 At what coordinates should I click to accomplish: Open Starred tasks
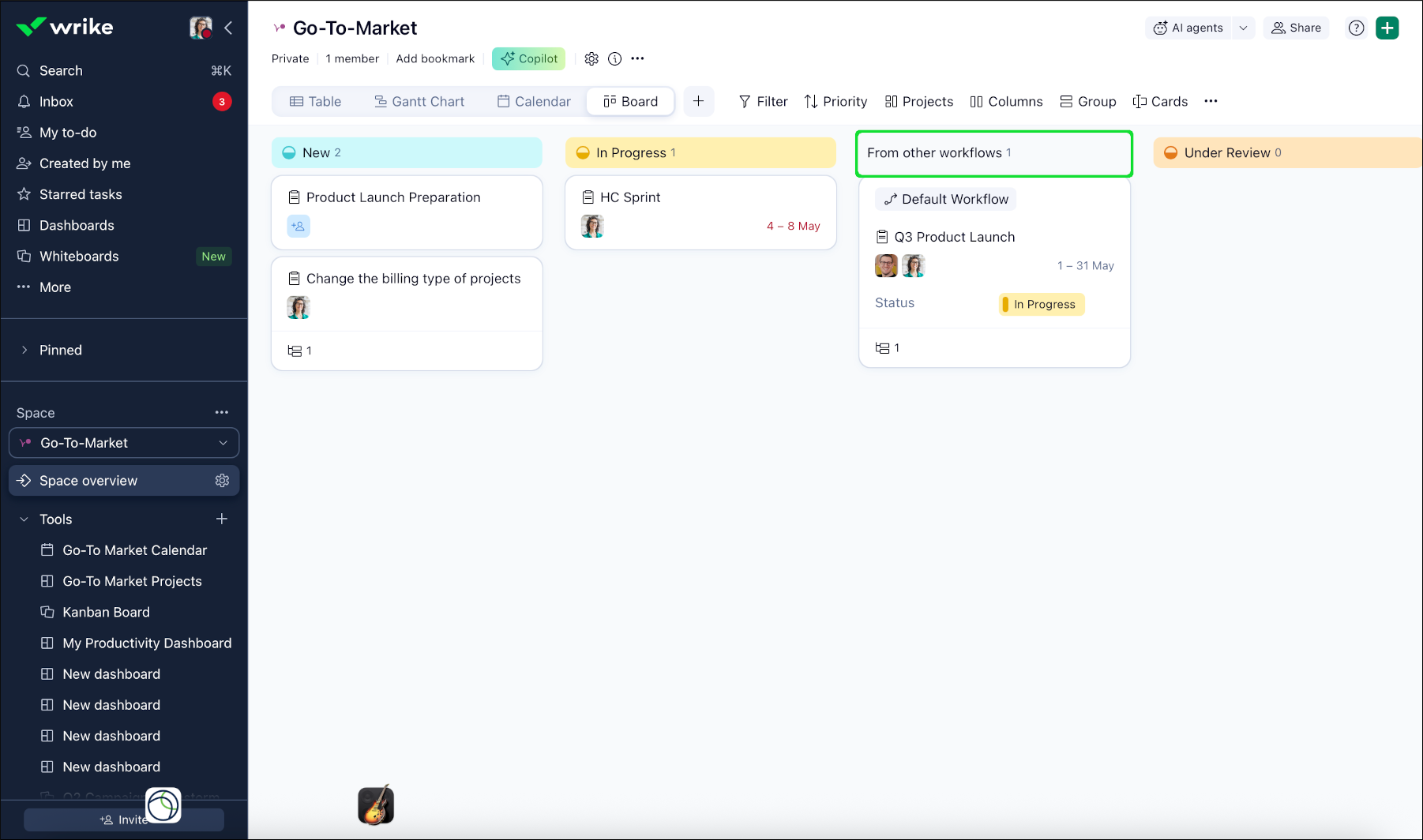point(124,193)
